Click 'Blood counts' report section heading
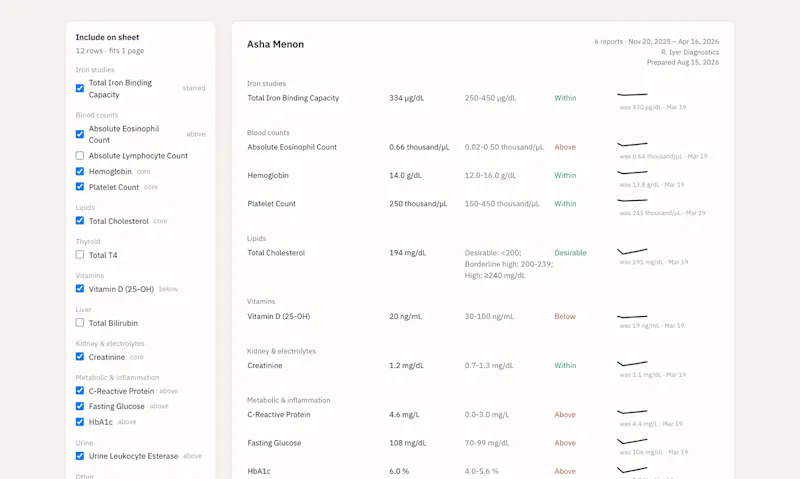The image size is (800, 479). tap(268, 133)
